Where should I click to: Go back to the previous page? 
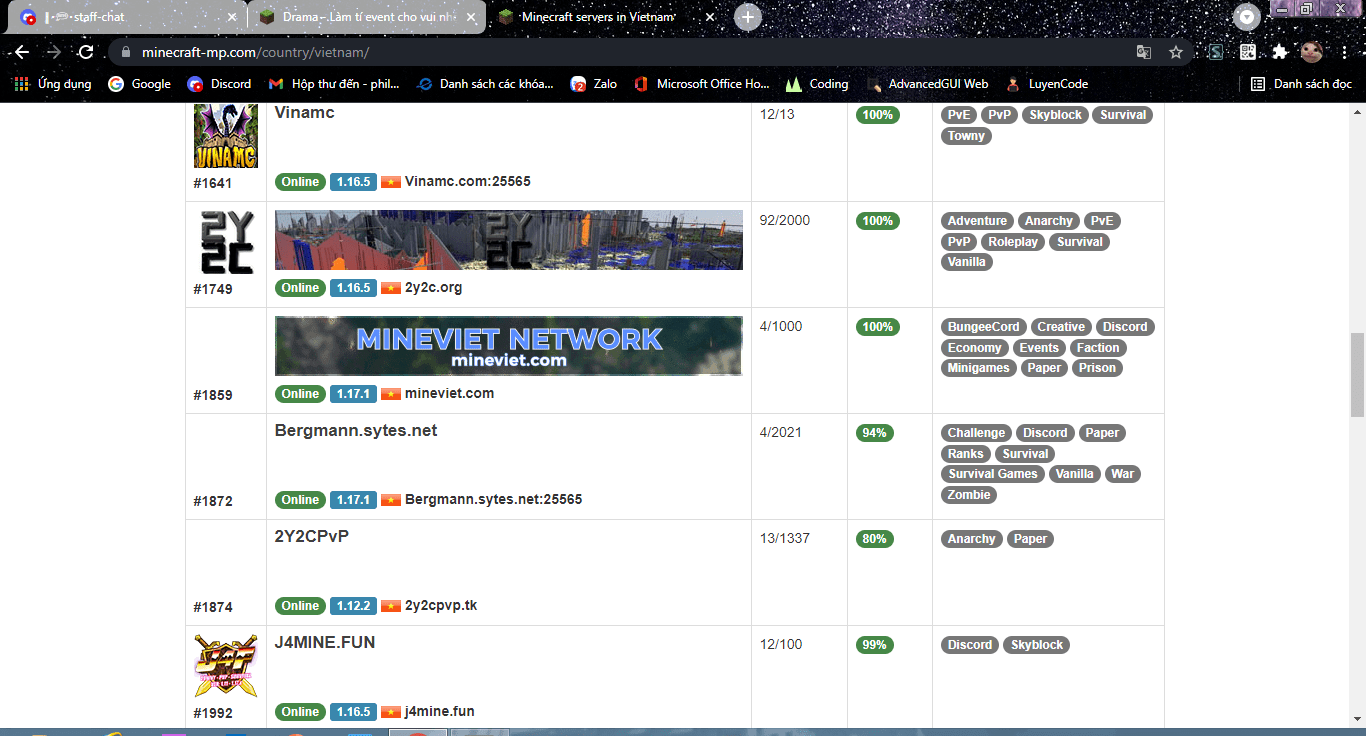click(x=22, y=52)
